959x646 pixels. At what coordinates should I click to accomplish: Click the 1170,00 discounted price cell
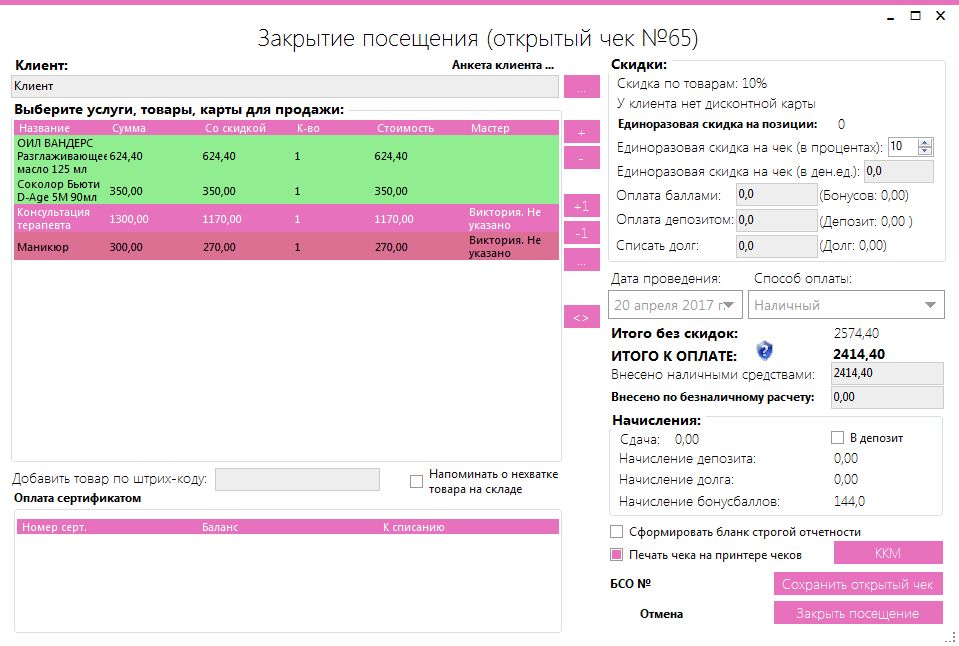tap(222, 219)
